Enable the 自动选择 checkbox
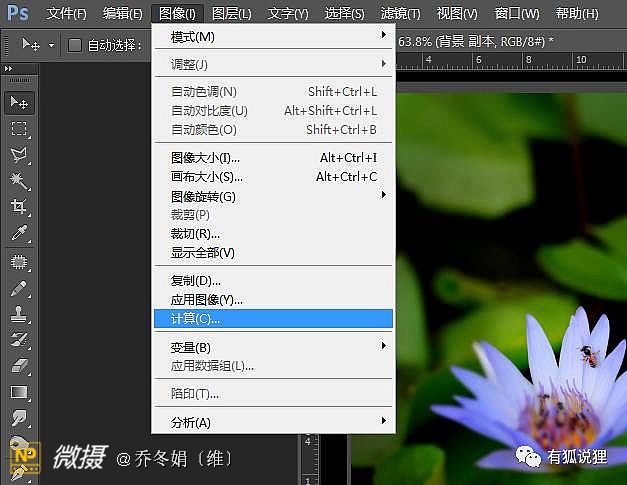This screenshot has height=485, width=627. click(75, 45)
